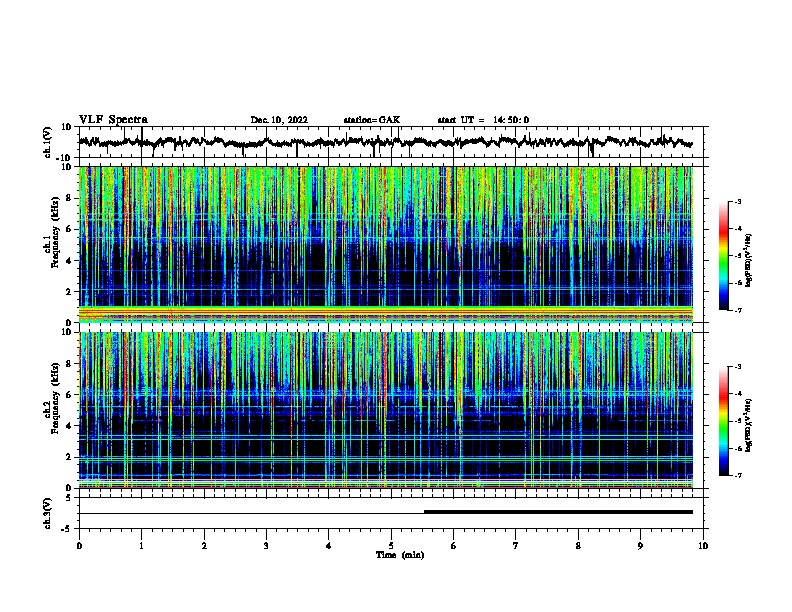Click the "ch.3(V)" axis label
The image size is (792, 612).
pos(49,513)
